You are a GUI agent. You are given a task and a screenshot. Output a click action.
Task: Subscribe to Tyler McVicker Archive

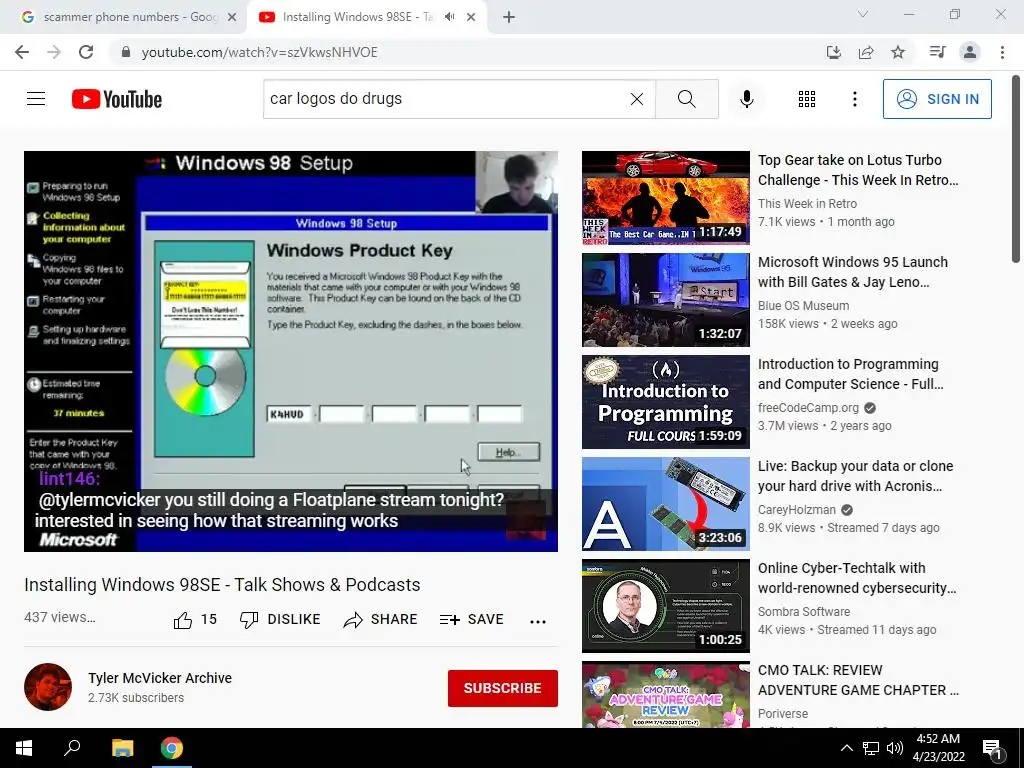tap(502, 688)
